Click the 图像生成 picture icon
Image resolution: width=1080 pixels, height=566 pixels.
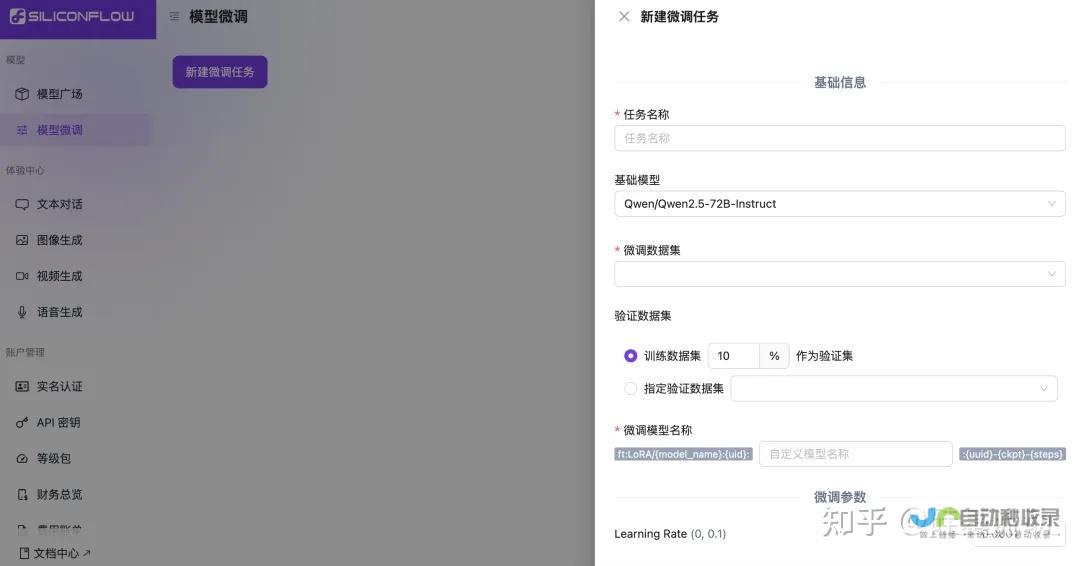point(22,240)
